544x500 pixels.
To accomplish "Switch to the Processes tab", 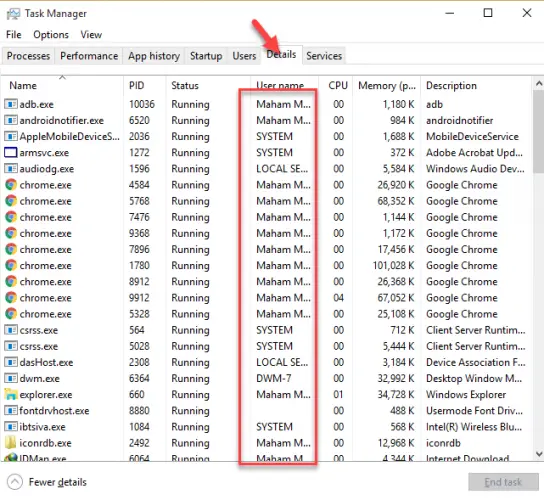I will tap(28, 56).
